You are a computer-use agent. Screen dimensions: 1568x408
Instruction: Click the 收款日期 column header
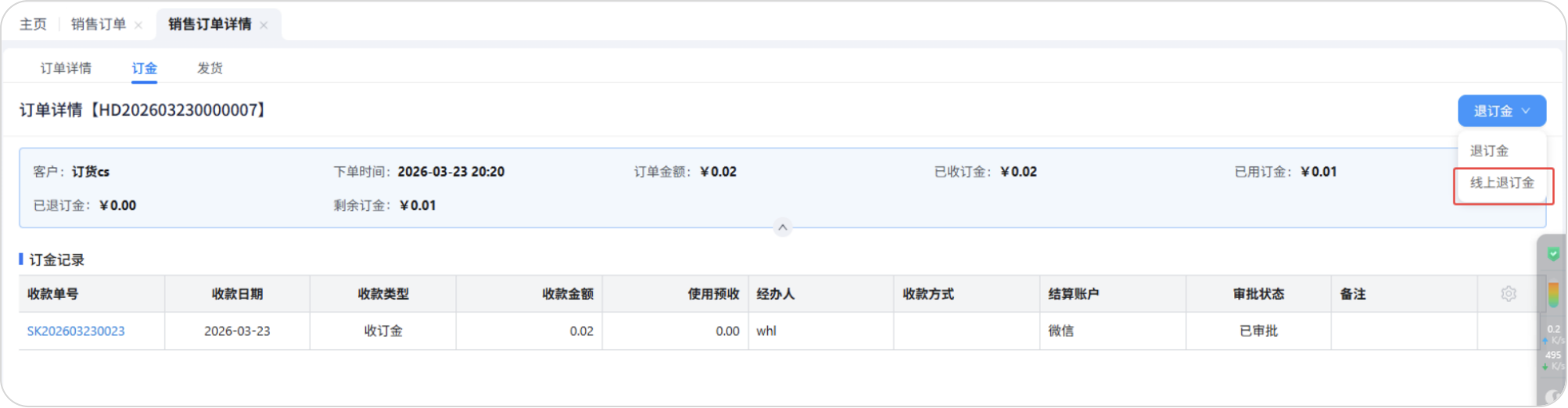(x=237, y=294)
